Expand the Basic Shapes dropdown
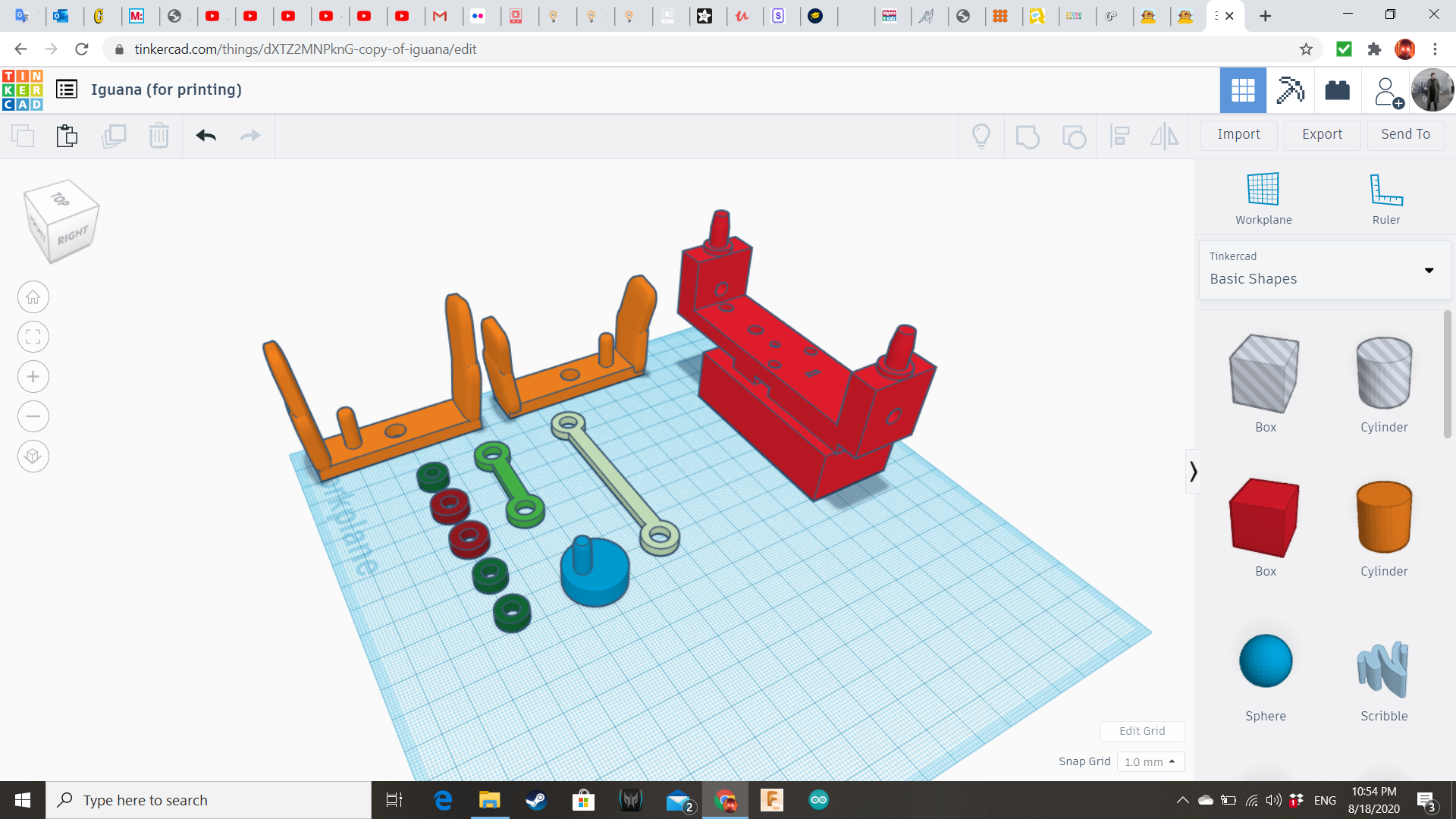1456x819 pixels. (1429, 271)
